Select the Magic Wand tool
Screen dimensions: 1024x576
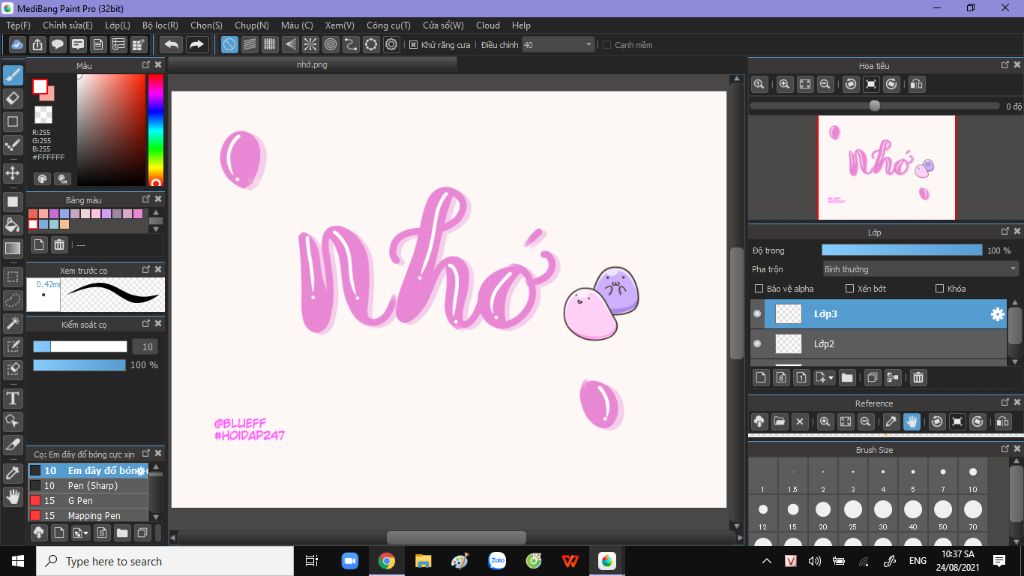[x=13, y=323]
